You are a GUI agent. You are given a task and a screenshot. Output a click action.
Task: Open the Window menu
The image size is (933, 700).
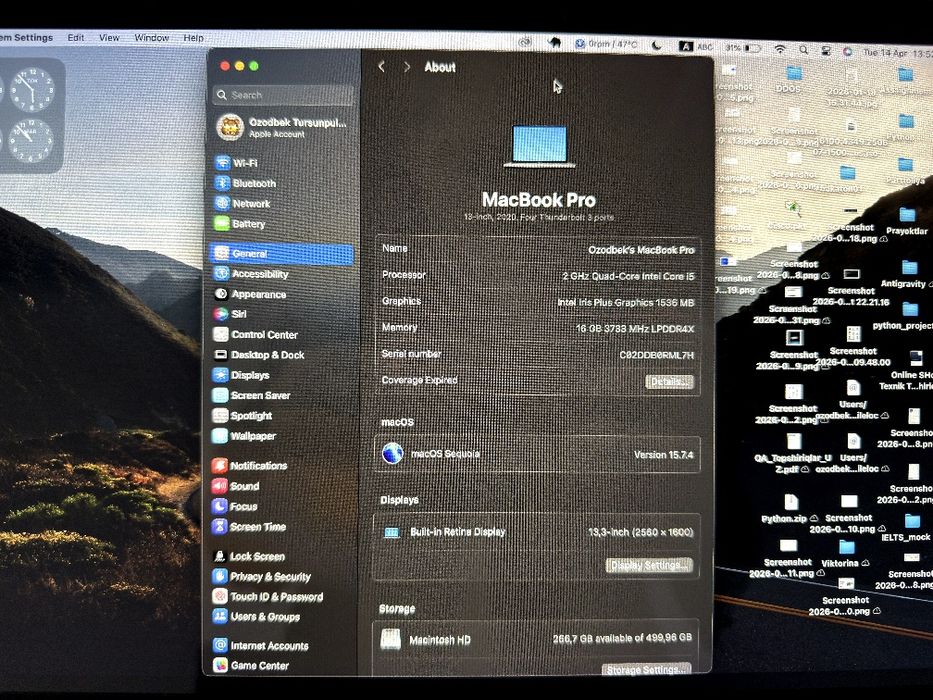pyautogui.click(x=152, y=38)
